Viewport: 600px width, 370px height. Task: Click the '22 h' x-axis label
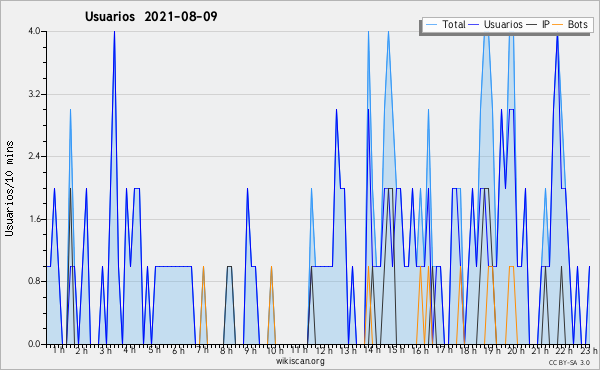point(564,350)
